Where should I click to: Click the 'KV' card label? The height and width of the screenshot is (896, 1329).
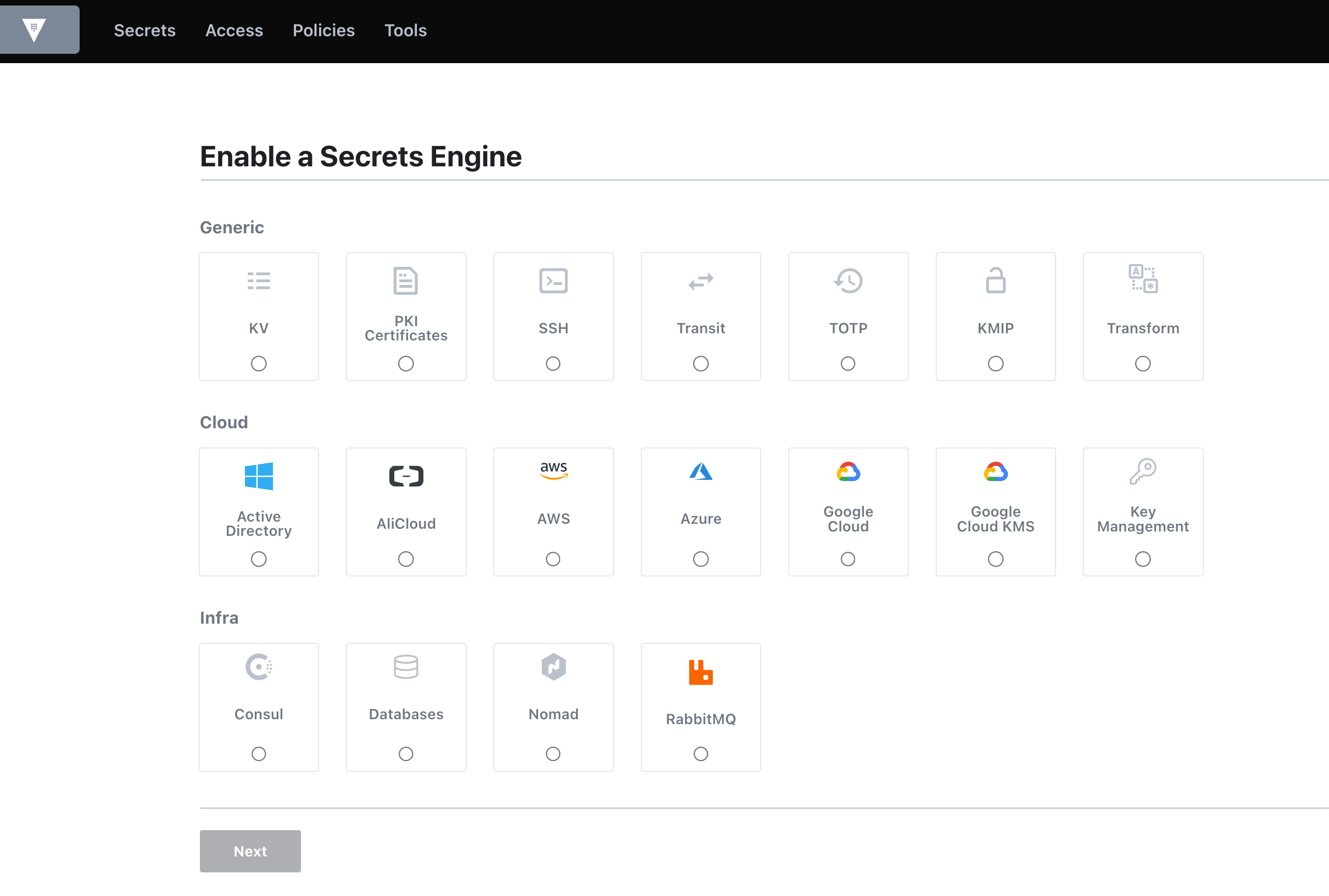pyautogui.click(x=258, y=328)
